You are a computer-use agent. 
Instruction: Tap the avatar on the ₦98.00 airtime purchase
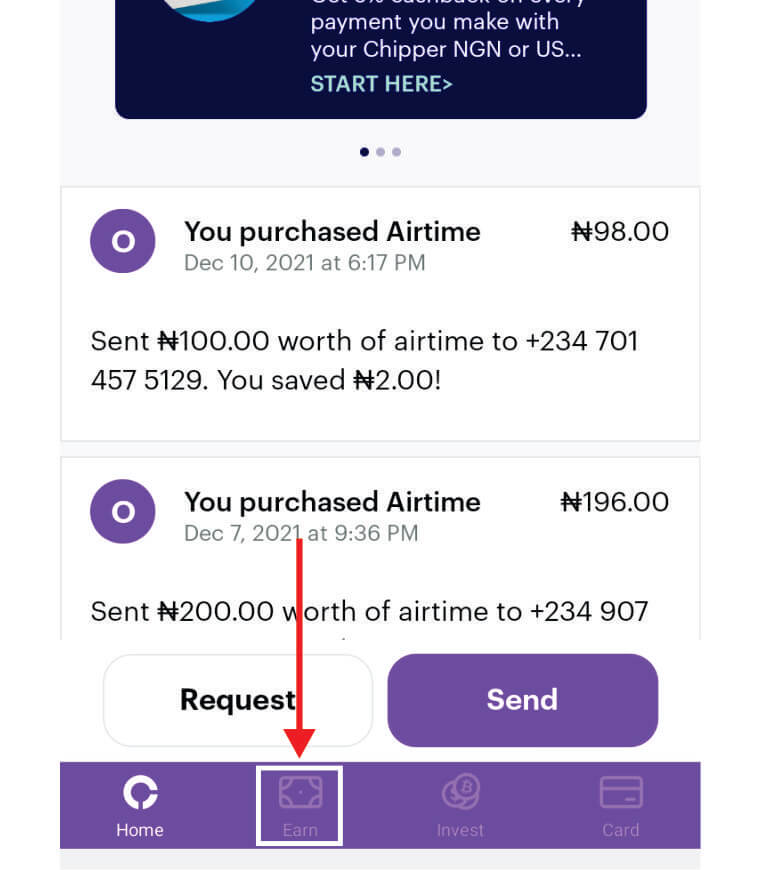123,242
